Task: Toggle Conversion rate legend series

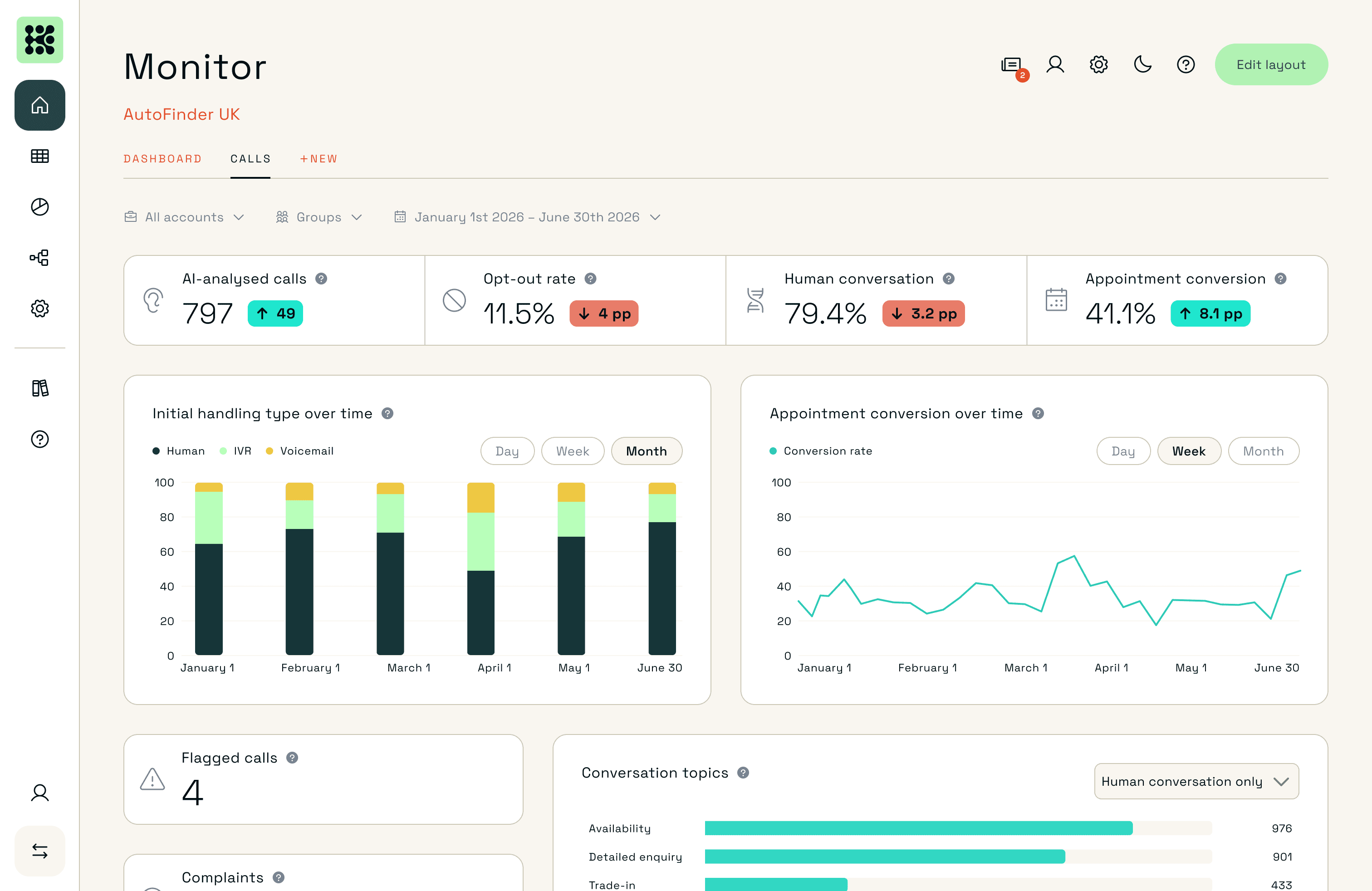Action: (821, 451)
